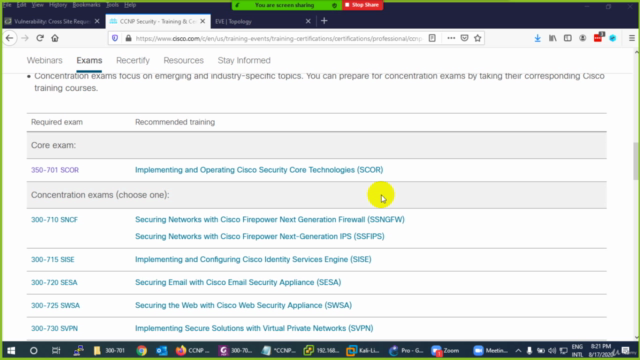Click the blue cube extension icon
640x360 pixels.
coord(613,38)
